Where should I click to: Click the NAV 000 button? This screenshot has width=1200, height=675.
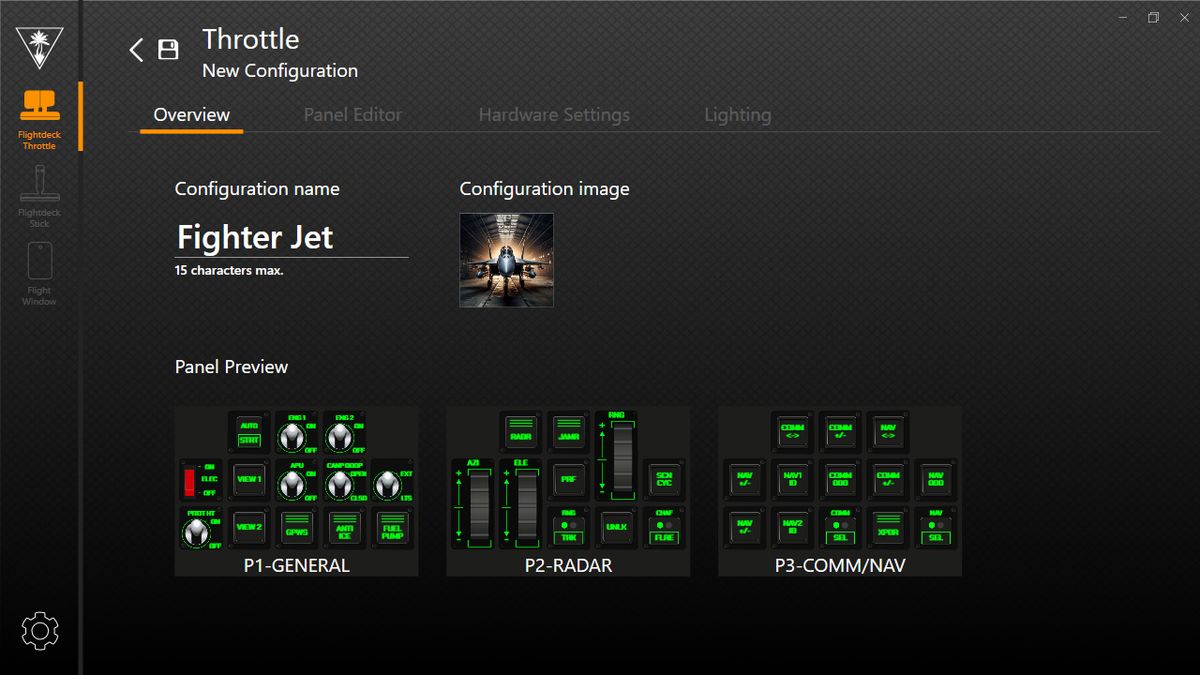(936, 480)
